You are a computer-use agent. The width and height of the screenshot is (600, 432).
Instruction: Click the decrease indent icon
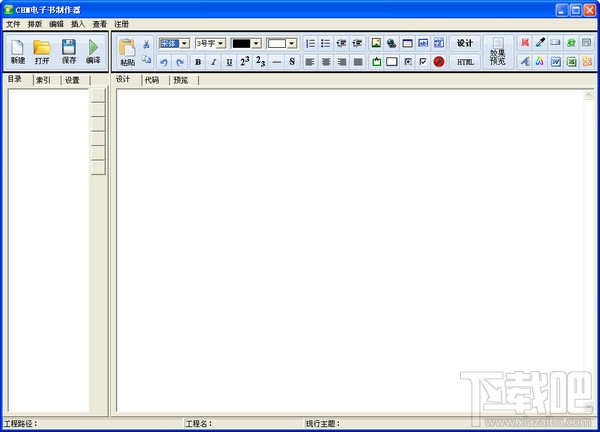point(341,44)
